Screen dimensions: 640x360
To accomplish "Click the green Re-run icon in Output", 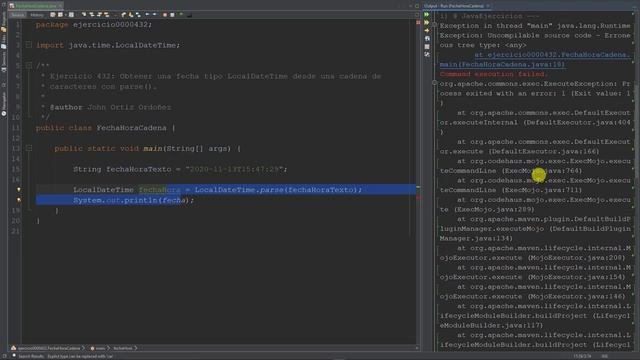I will (427, 15).
